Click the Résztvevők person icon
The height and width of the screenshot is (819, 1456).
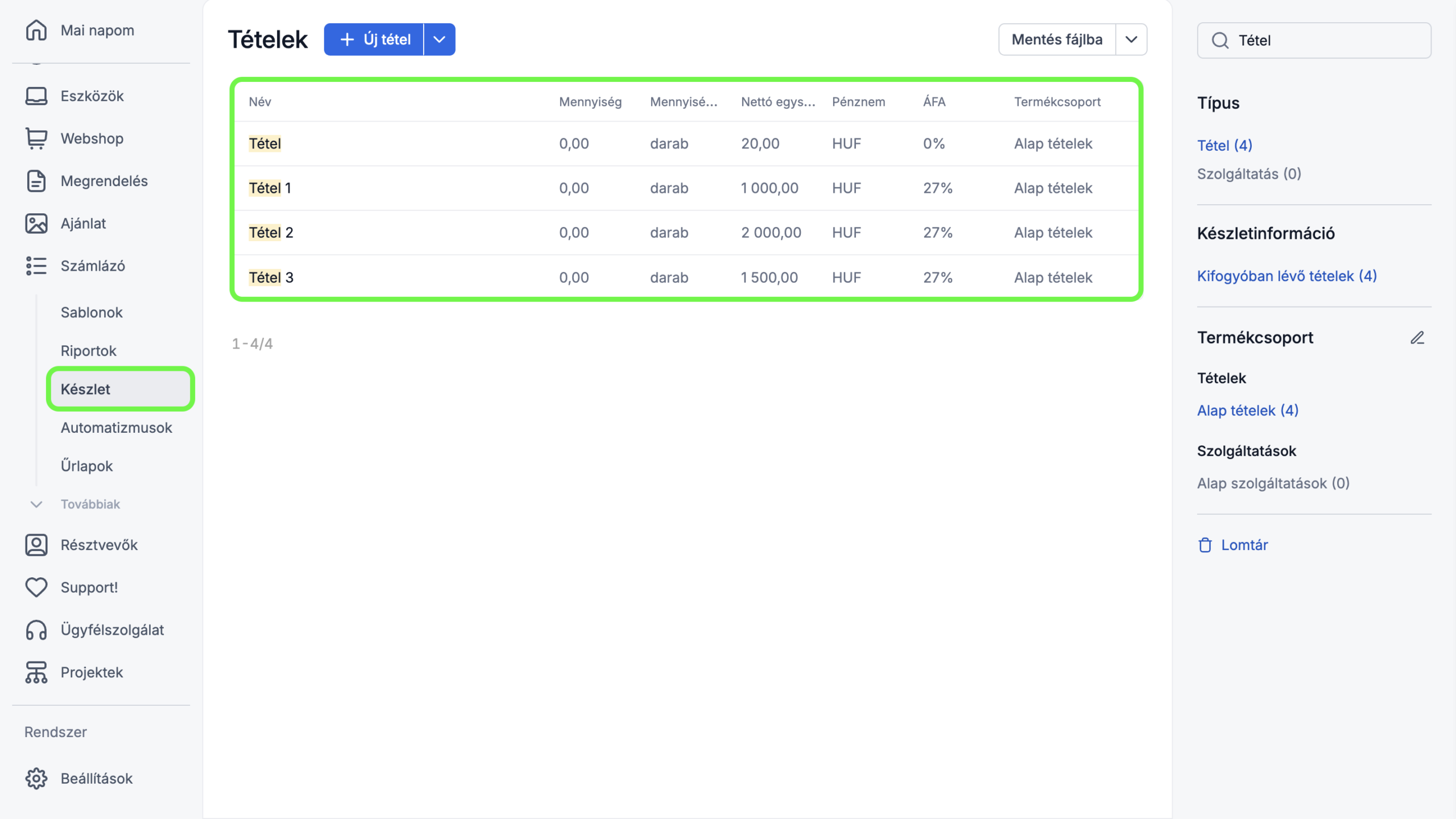[x=36, y=545]
